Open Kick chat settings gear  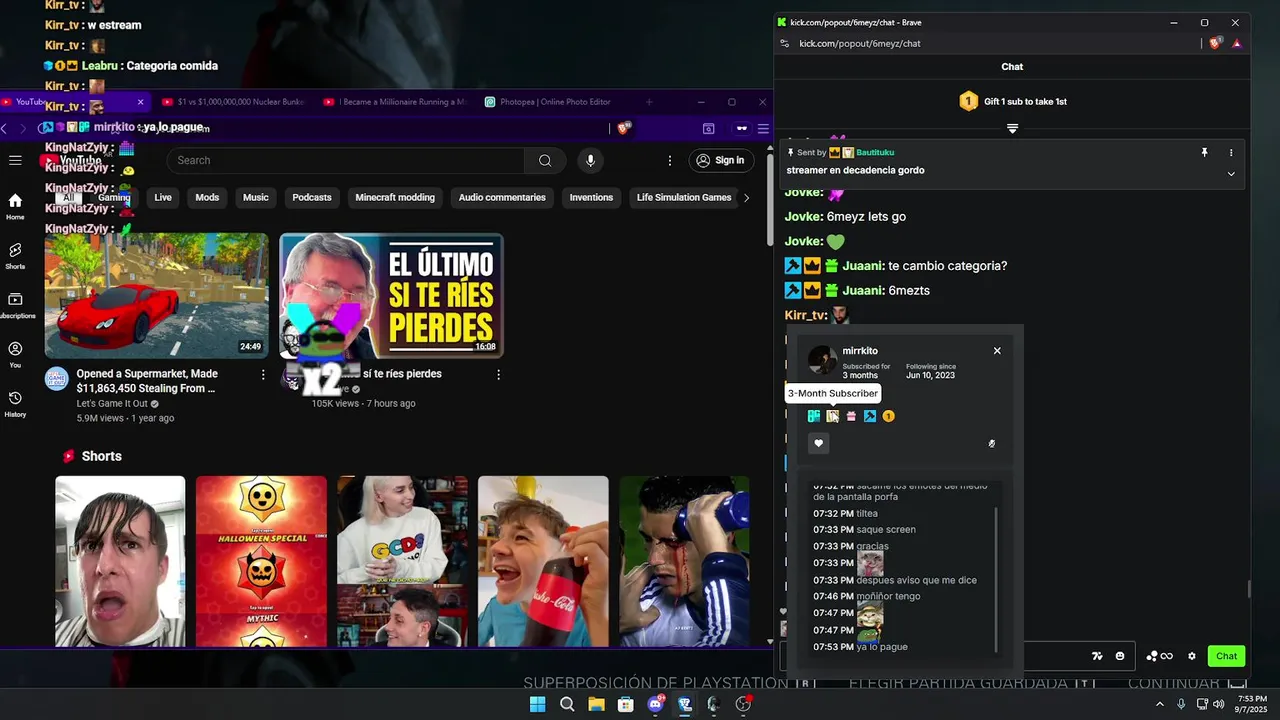pyautogui.click(x=1192, y=656)
